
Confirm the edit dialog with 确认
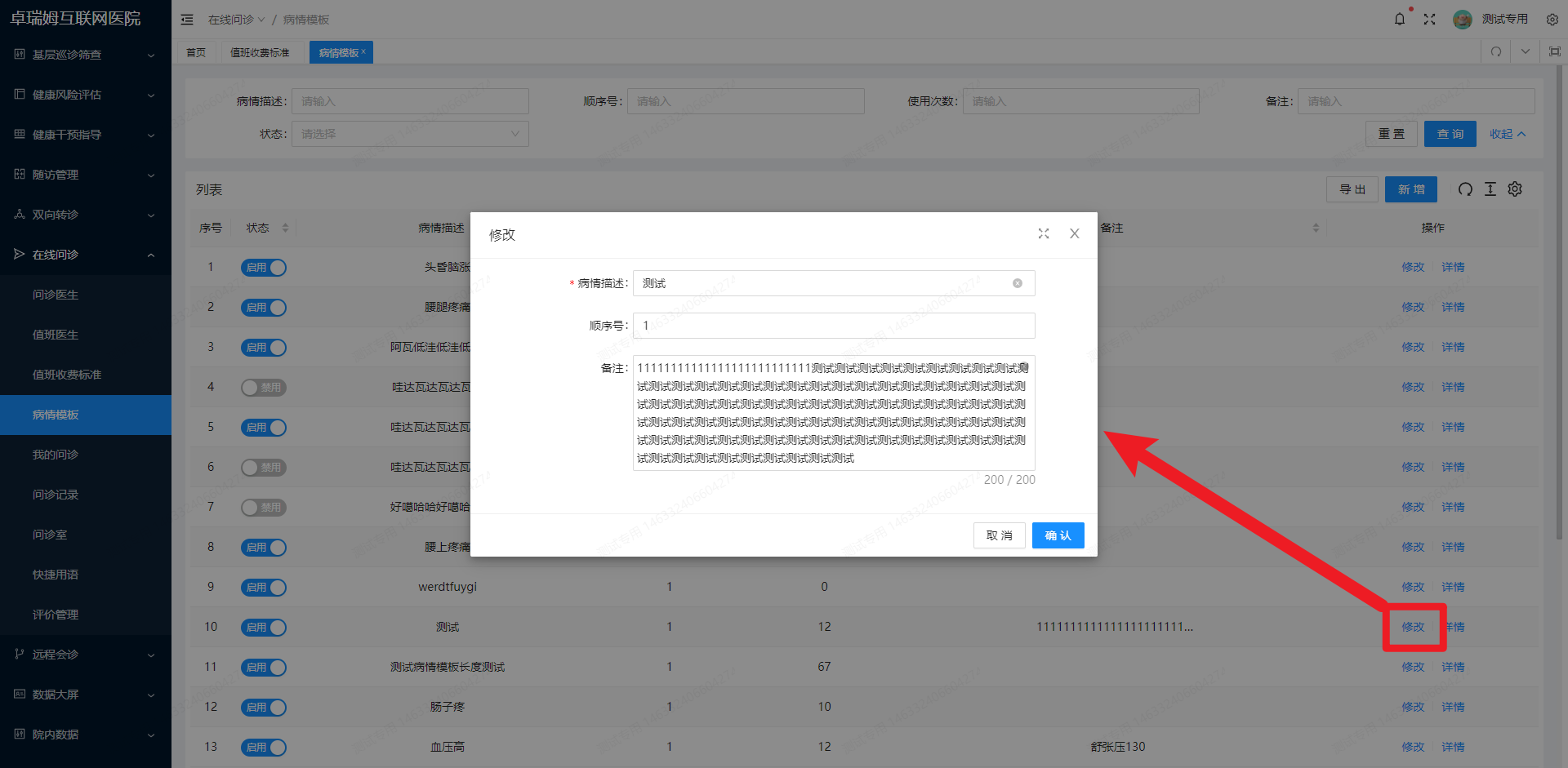pyautogui.click(x=1058, y=535)
